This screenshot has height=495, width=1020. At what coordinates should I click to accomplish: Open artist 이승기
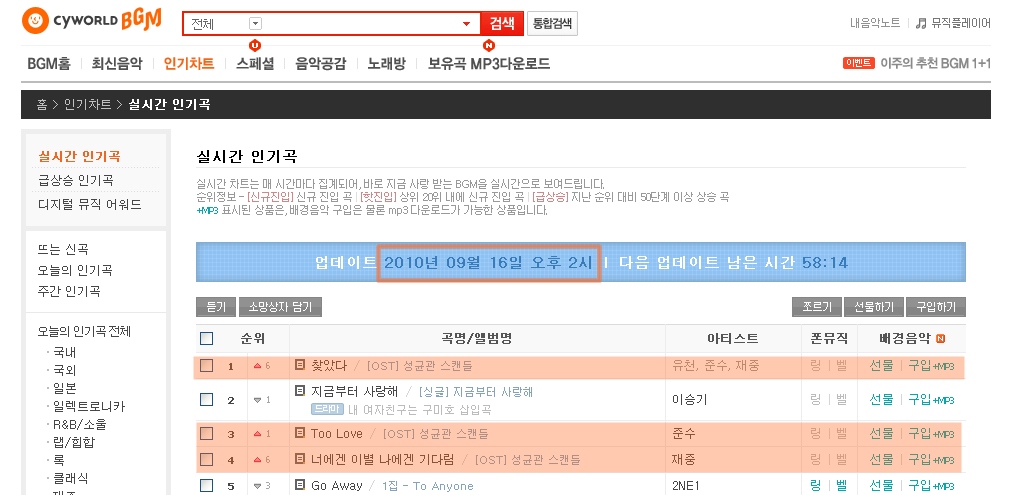pyautogui.click(x=690, y=400)
